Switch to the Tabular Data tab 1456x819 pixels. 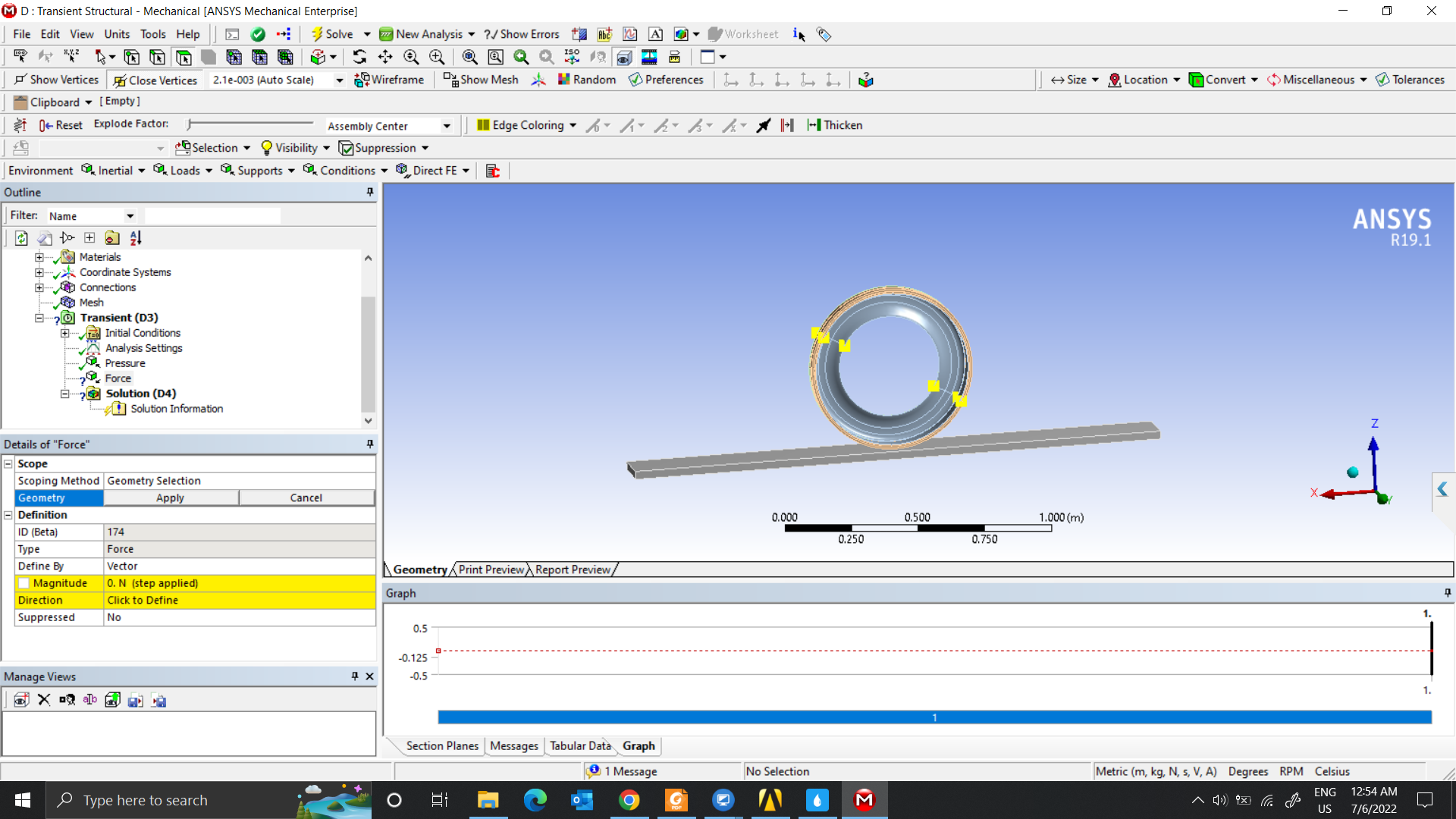click(x=579, y=745)
